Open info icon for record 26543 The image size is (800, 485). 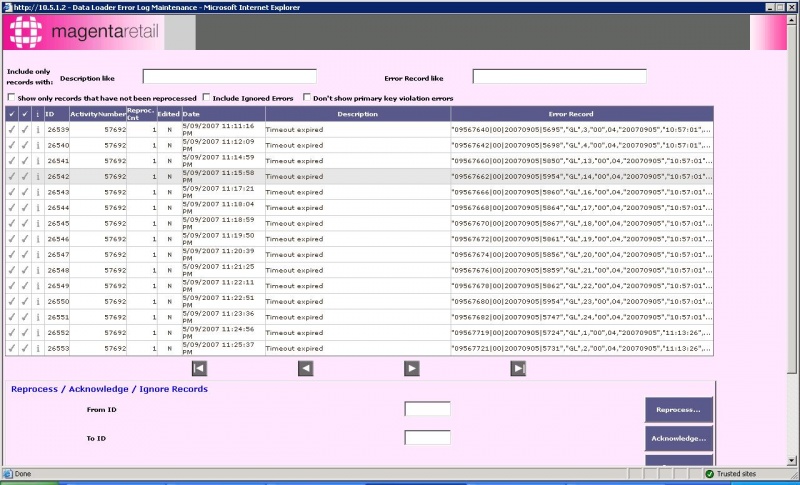click(38, 192)
